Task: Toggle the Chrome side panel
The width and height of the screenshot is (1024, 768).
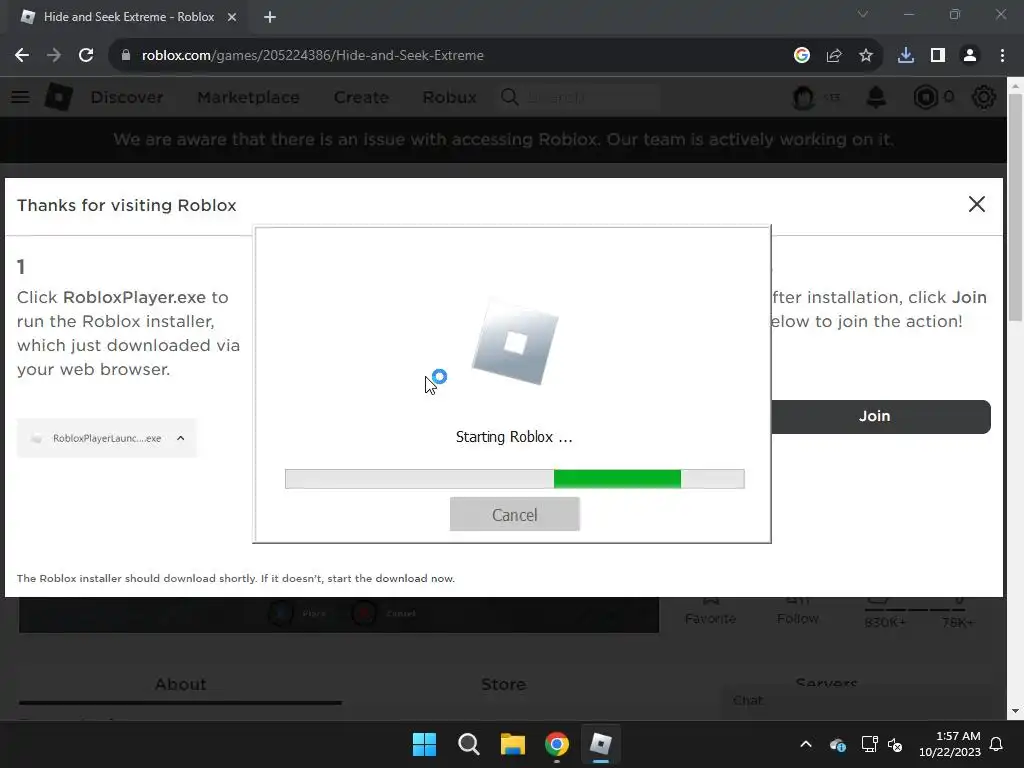Action: tap(938, 56)
